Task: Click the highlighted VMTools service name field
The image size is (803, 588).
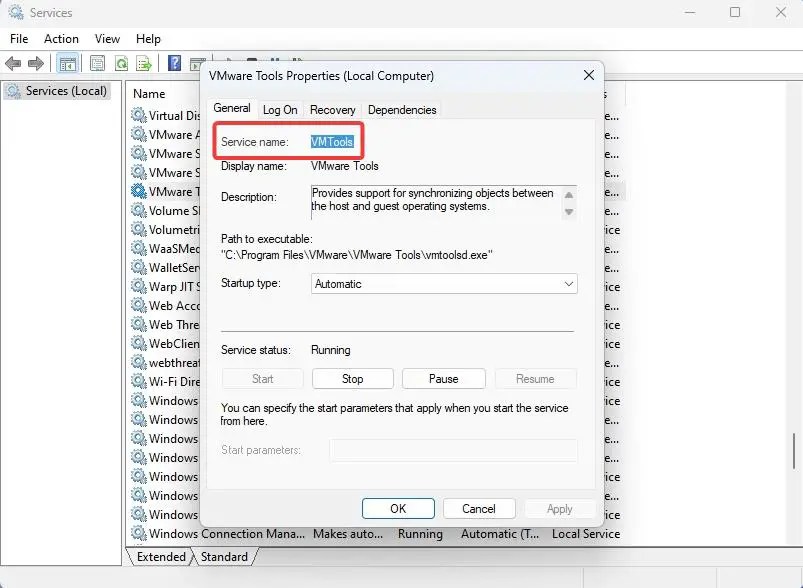Action: pos(332,142)
